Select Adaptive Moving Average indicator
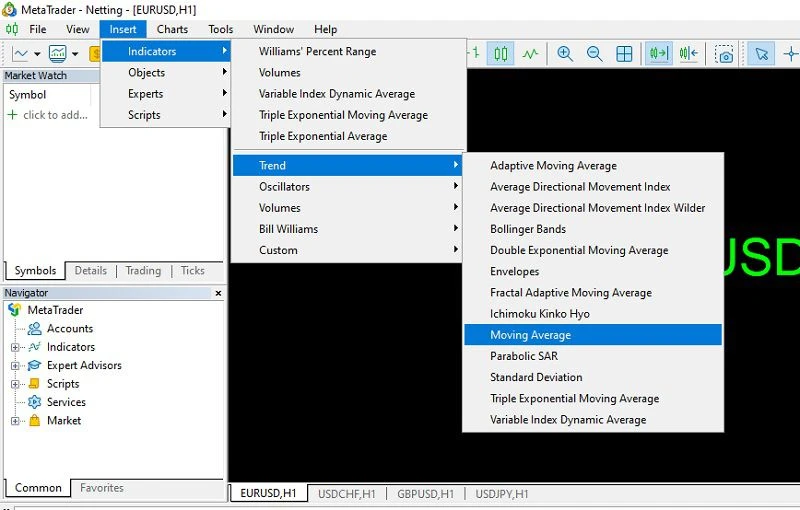This screenshot has height=510, width=800. tap(593, 165)
